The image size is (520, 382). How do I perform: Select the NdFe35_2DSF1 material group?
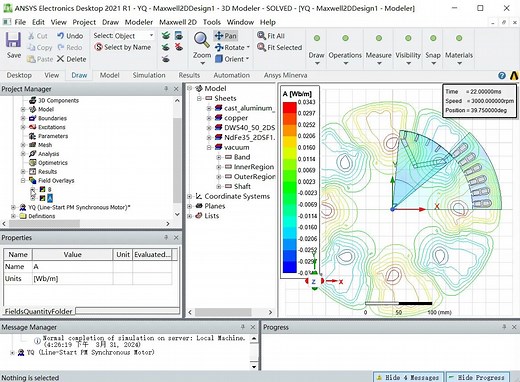pos(249,137)
